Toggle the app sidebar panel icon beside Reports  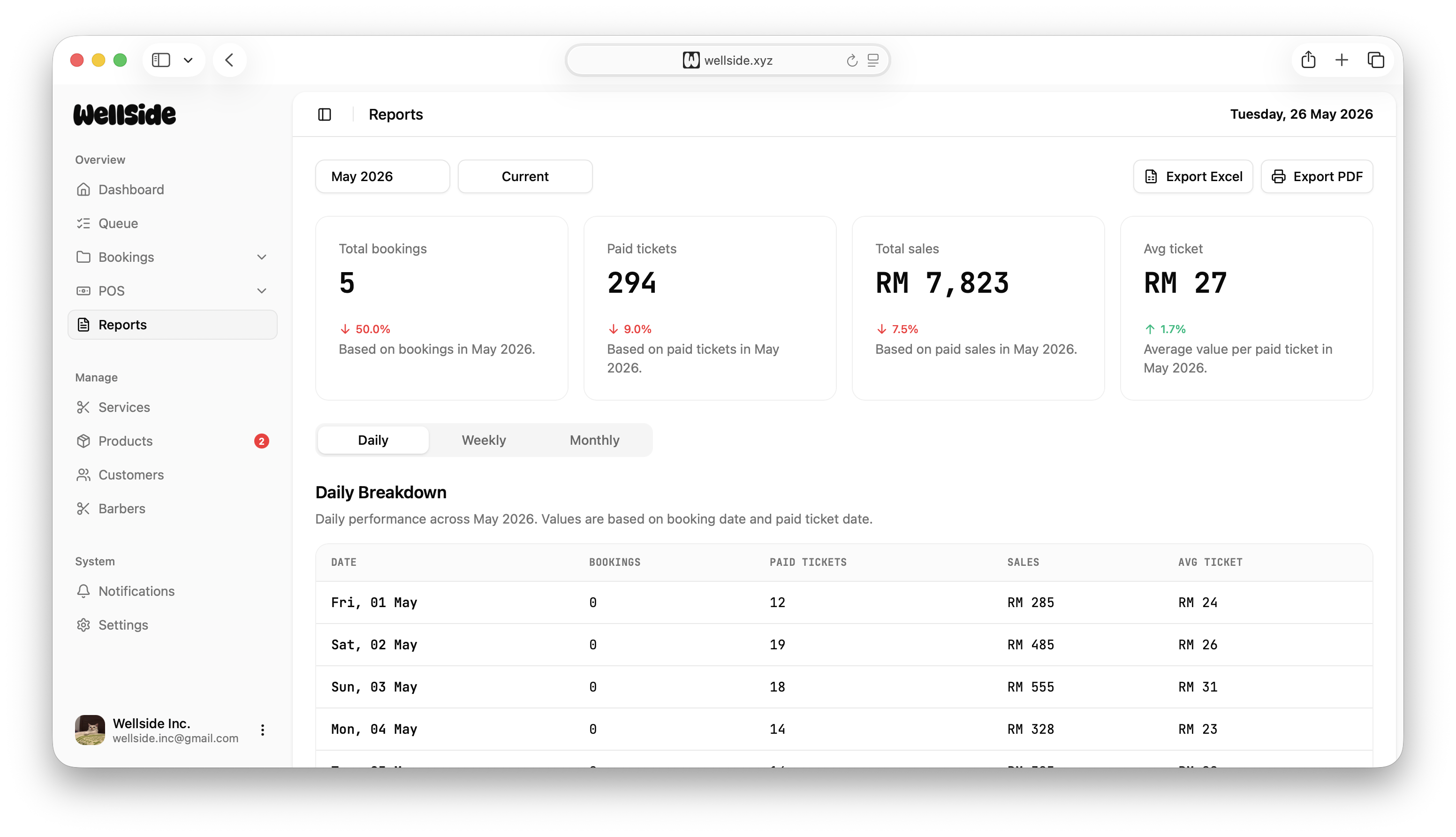click(325, 114)
